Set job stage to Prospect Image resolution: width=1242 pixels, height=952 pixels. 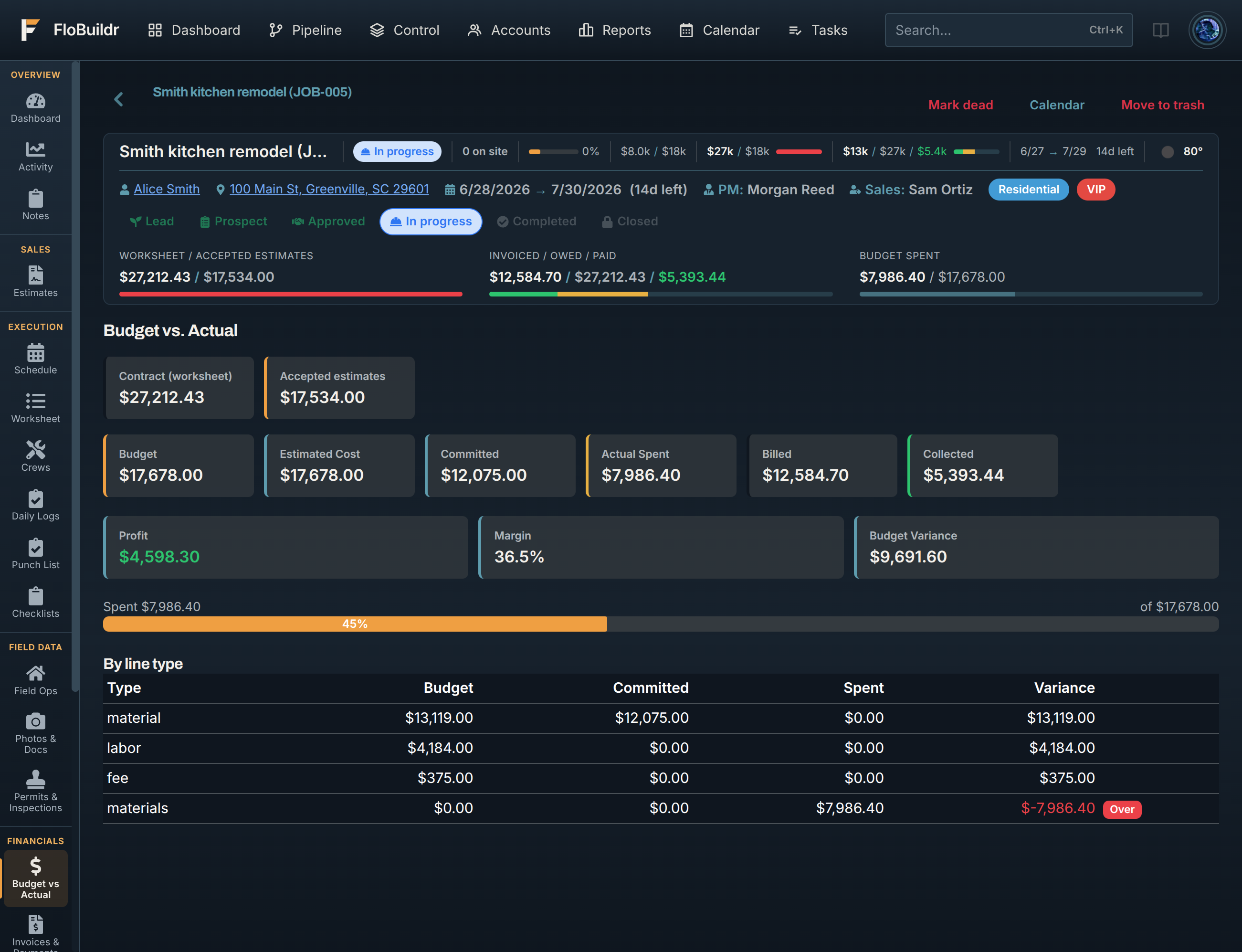click(x=233, y=222)
